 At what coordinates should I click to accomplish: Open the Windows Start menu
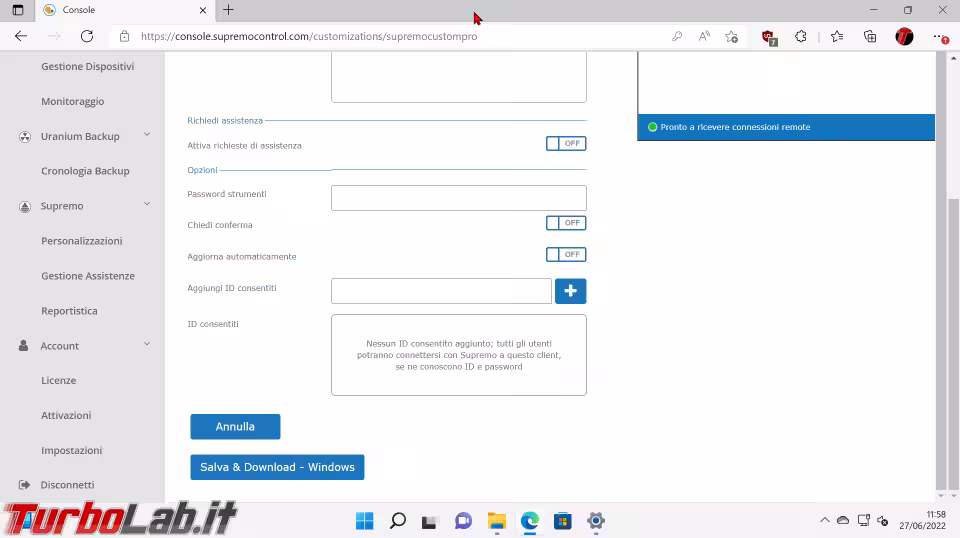click(365, 521)
